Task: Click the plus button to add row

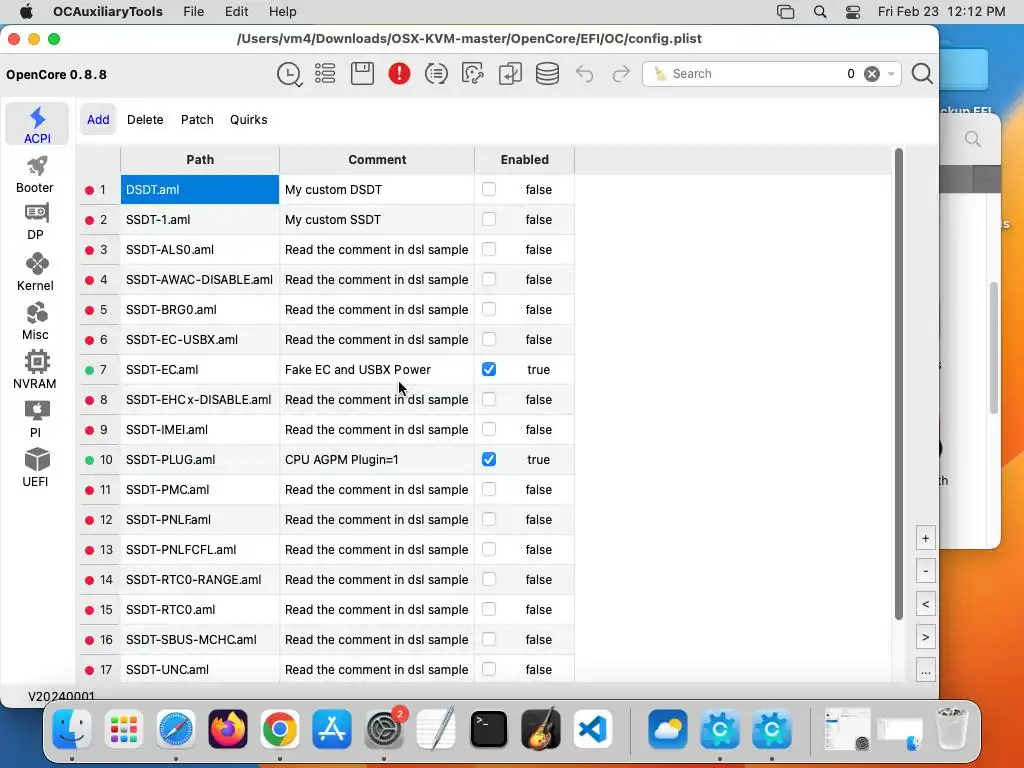Action: click(x=925, y=539)
